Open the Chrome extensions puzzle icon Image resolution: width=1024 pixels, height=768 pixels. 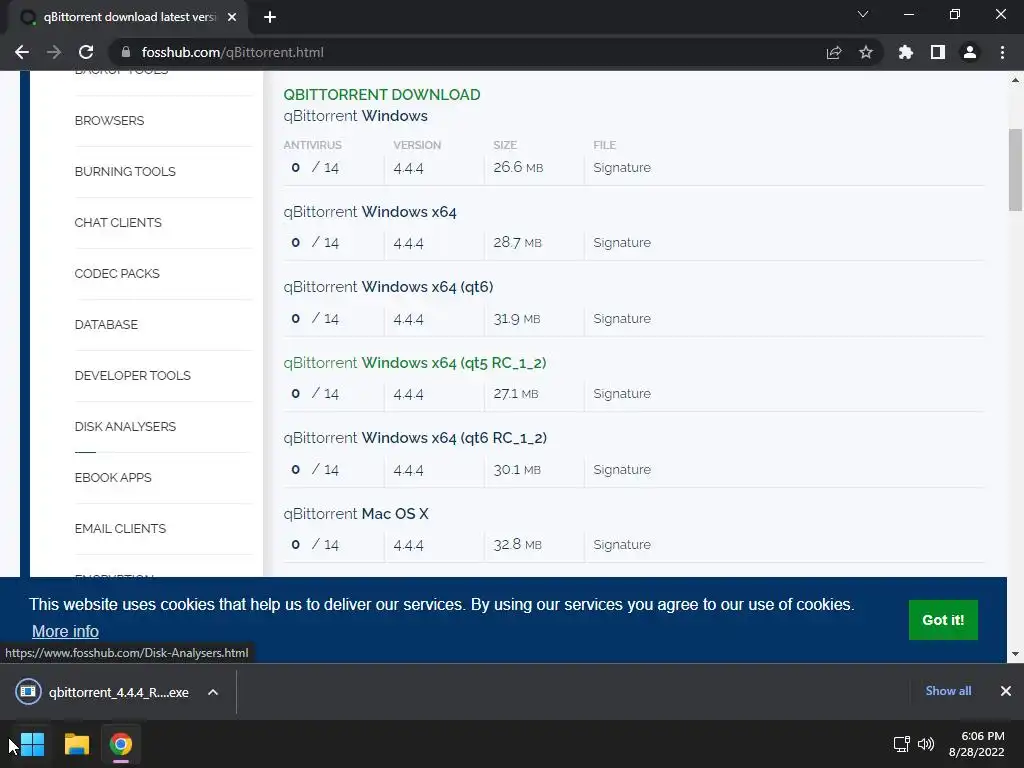coord(905,52)
